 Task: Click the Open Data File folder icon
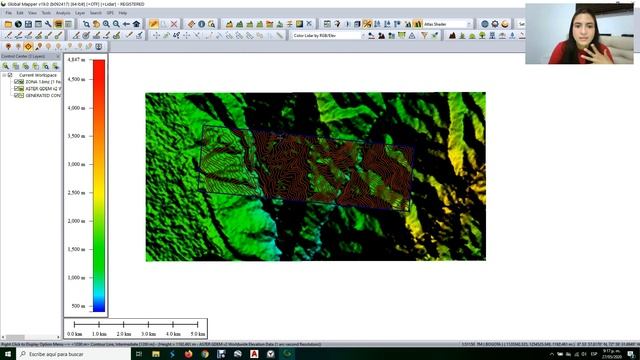tap(8, 24)
